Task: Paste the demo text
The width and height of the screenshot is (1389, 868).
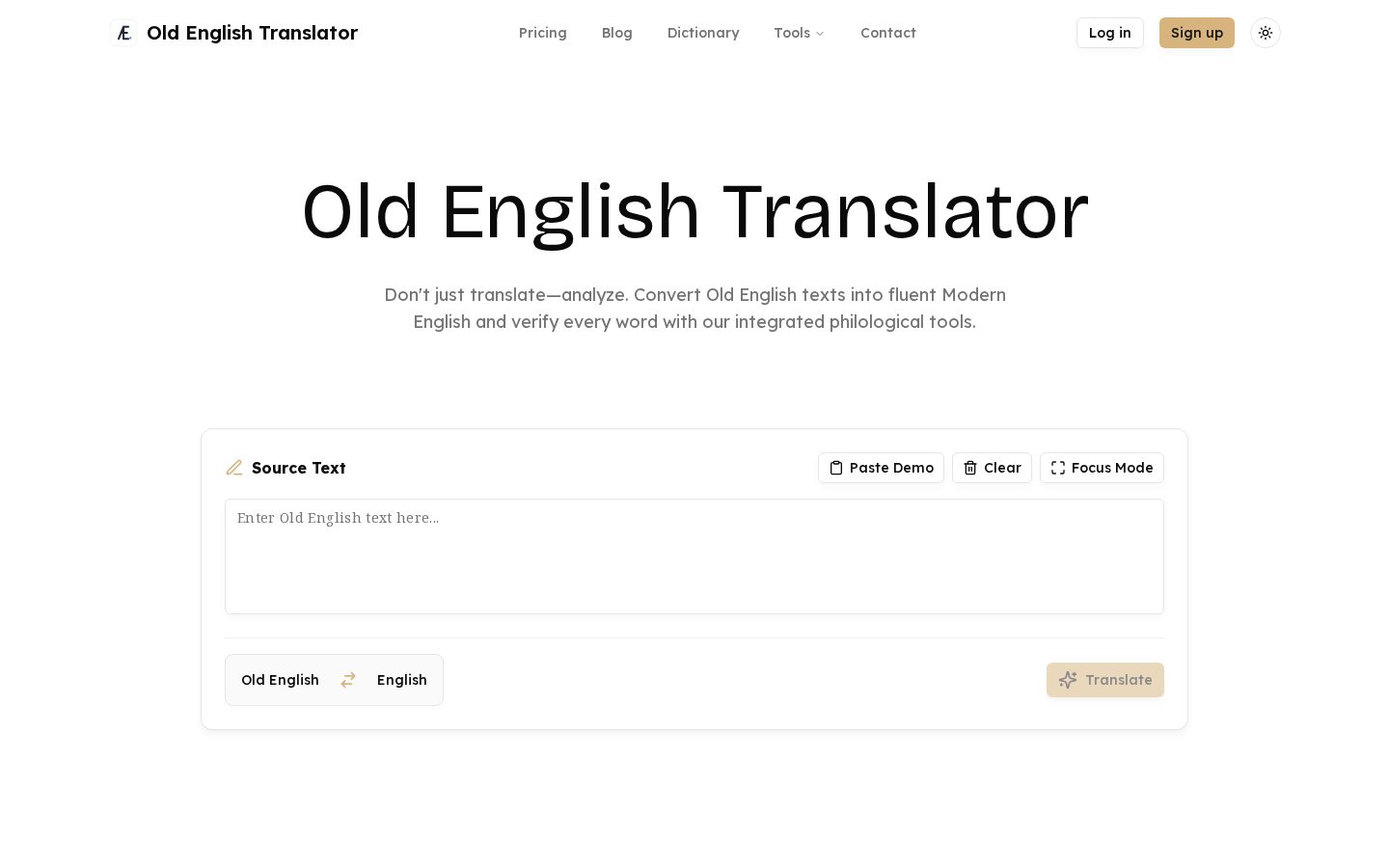Action: pyautogui.click(x=881, y=468)
